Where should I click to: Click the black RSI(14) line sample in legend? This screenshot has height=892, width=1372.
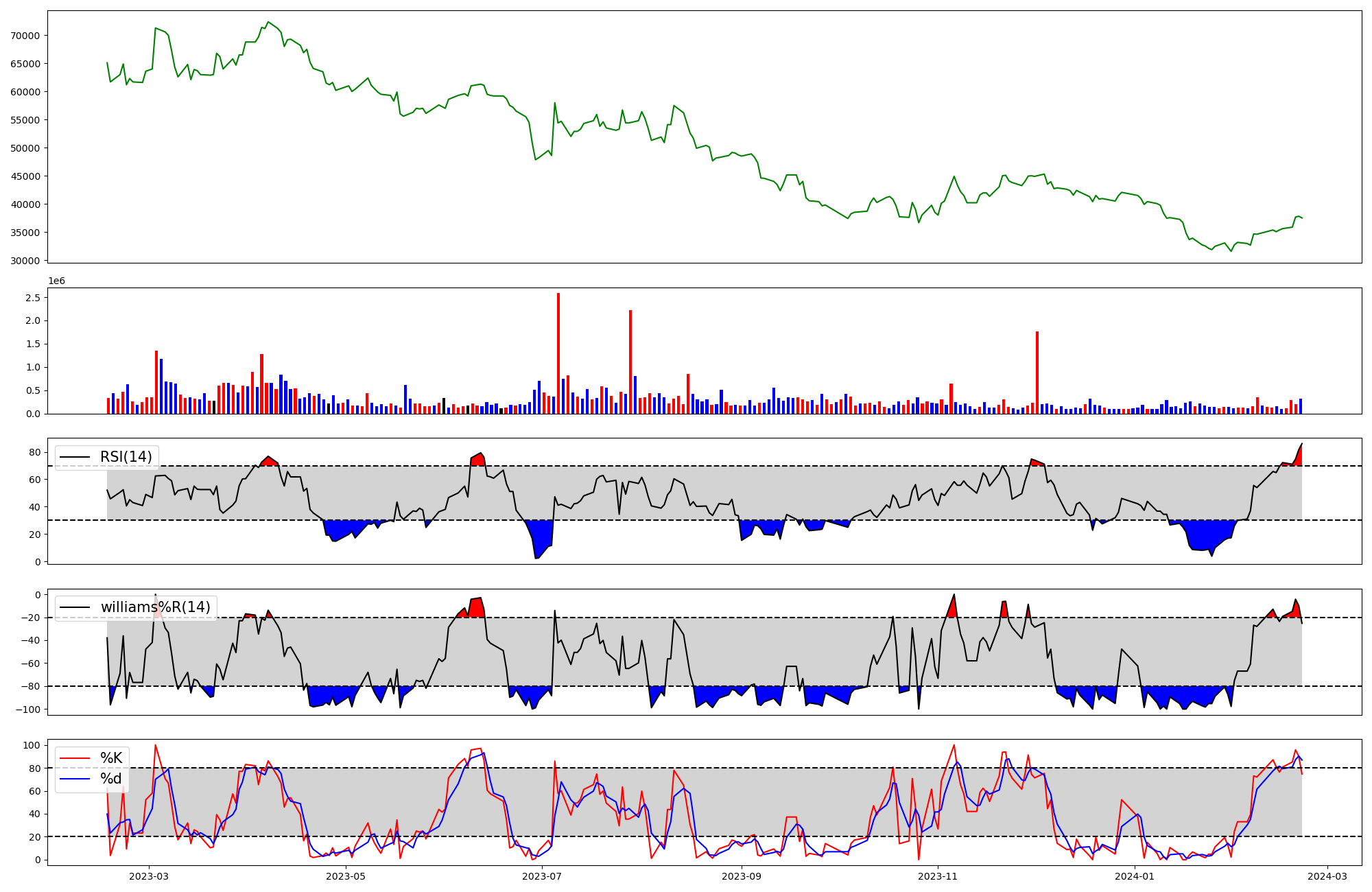click(x=75, y=457)
